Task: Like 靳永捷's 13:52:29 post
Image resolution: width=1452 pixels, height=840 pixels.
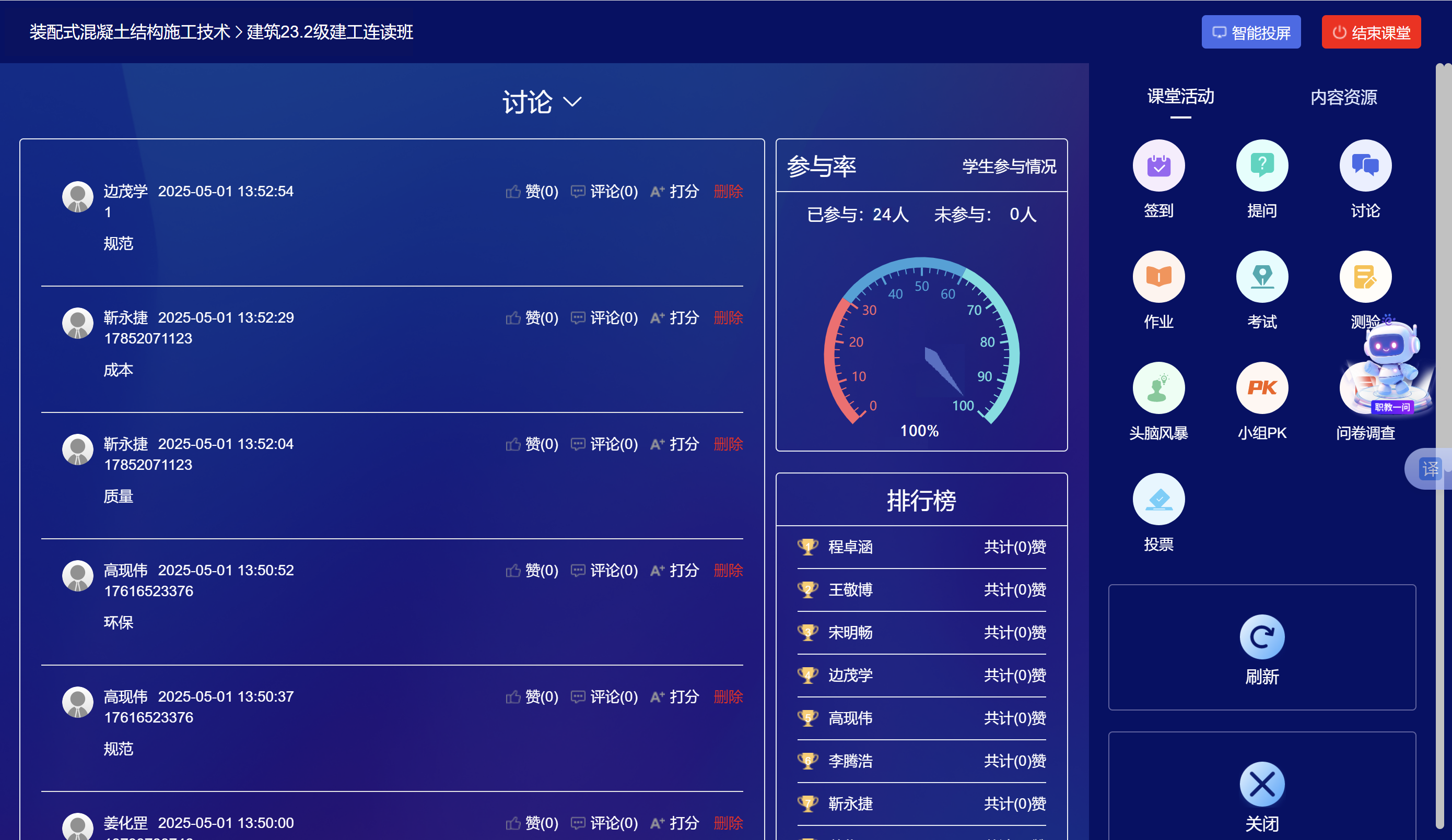Action: click(x=532, y=318)
